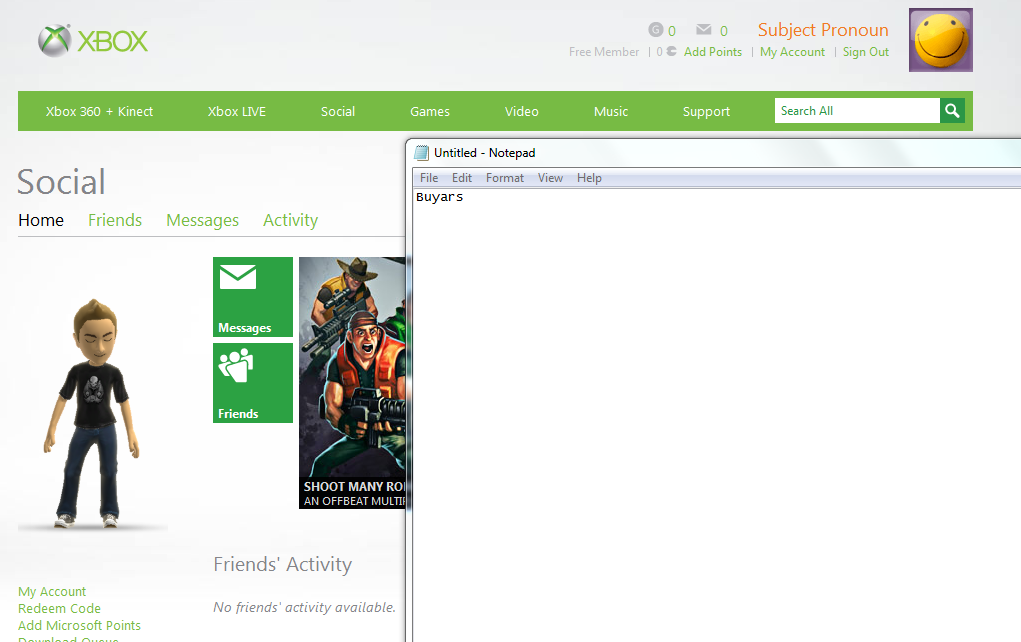Click the Gamerscore G icon in header
The height and width of the screenshot is (642, 1021).
pos(656,29)
